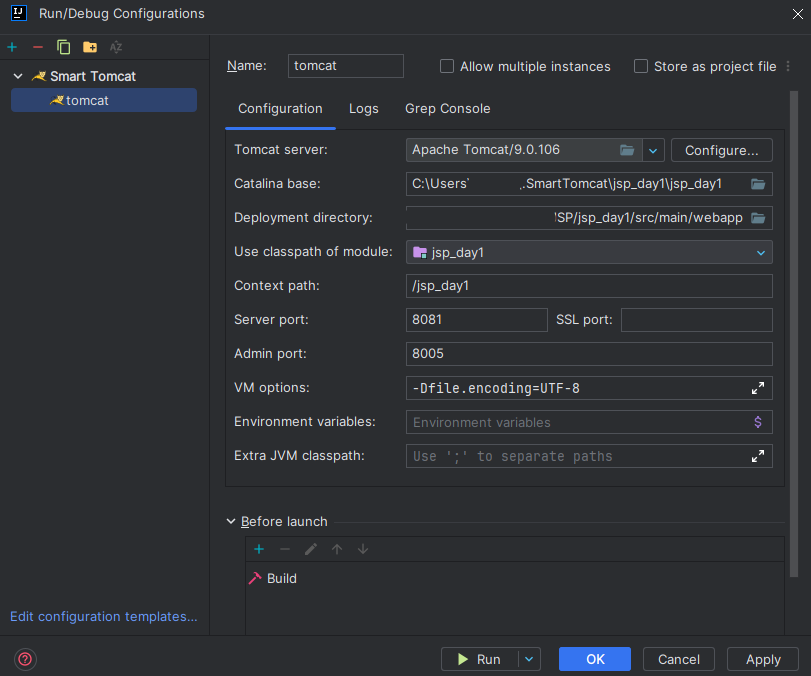The width and height of the screenshot is (811, 676).
Task: Open help with question mark icon
Action: point(25,659)
